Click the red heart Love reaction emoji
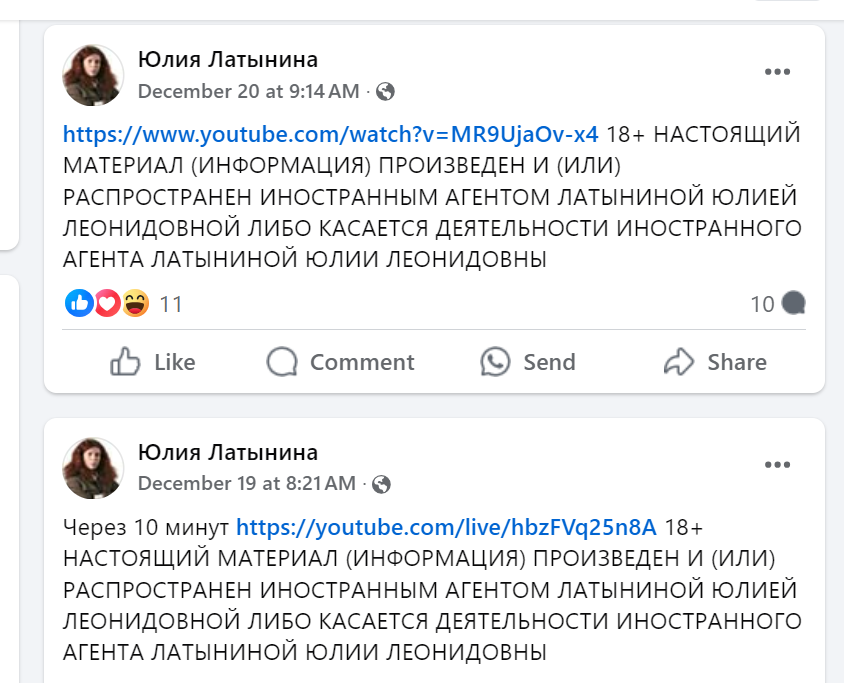844x683 pixels. pos(107,303)
